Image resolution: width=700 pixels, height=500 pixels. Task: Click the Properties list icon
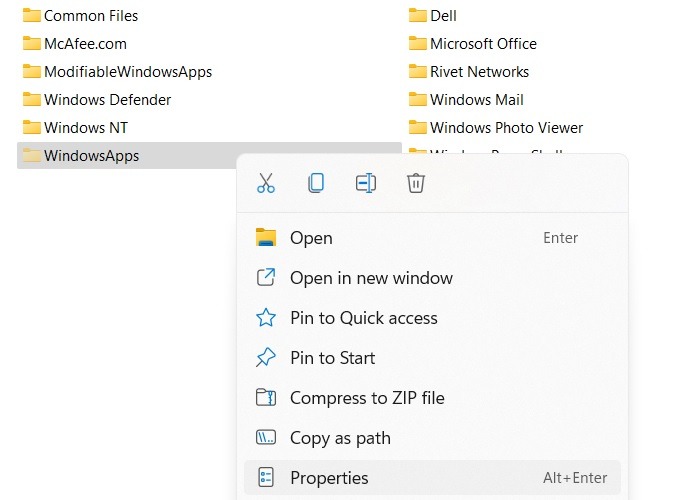click(266, 477)
